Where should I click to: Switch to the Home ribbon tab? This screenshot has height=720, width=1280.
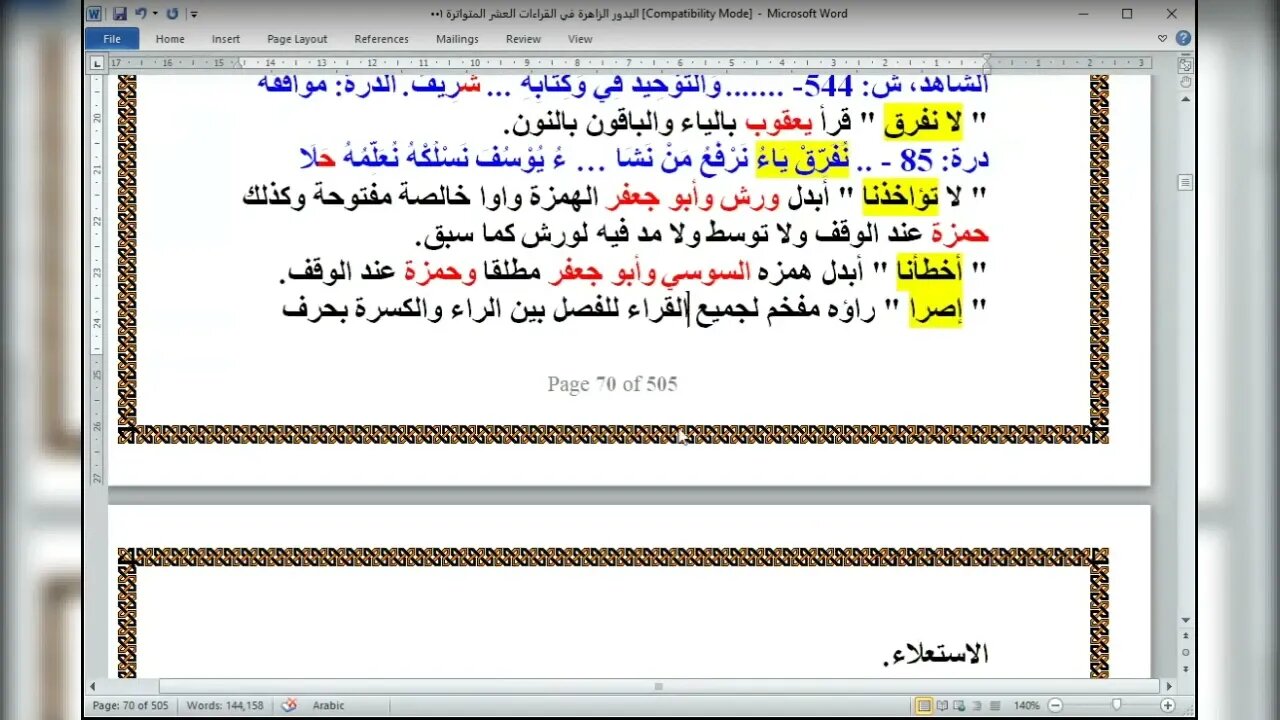[x=170, y=39]
